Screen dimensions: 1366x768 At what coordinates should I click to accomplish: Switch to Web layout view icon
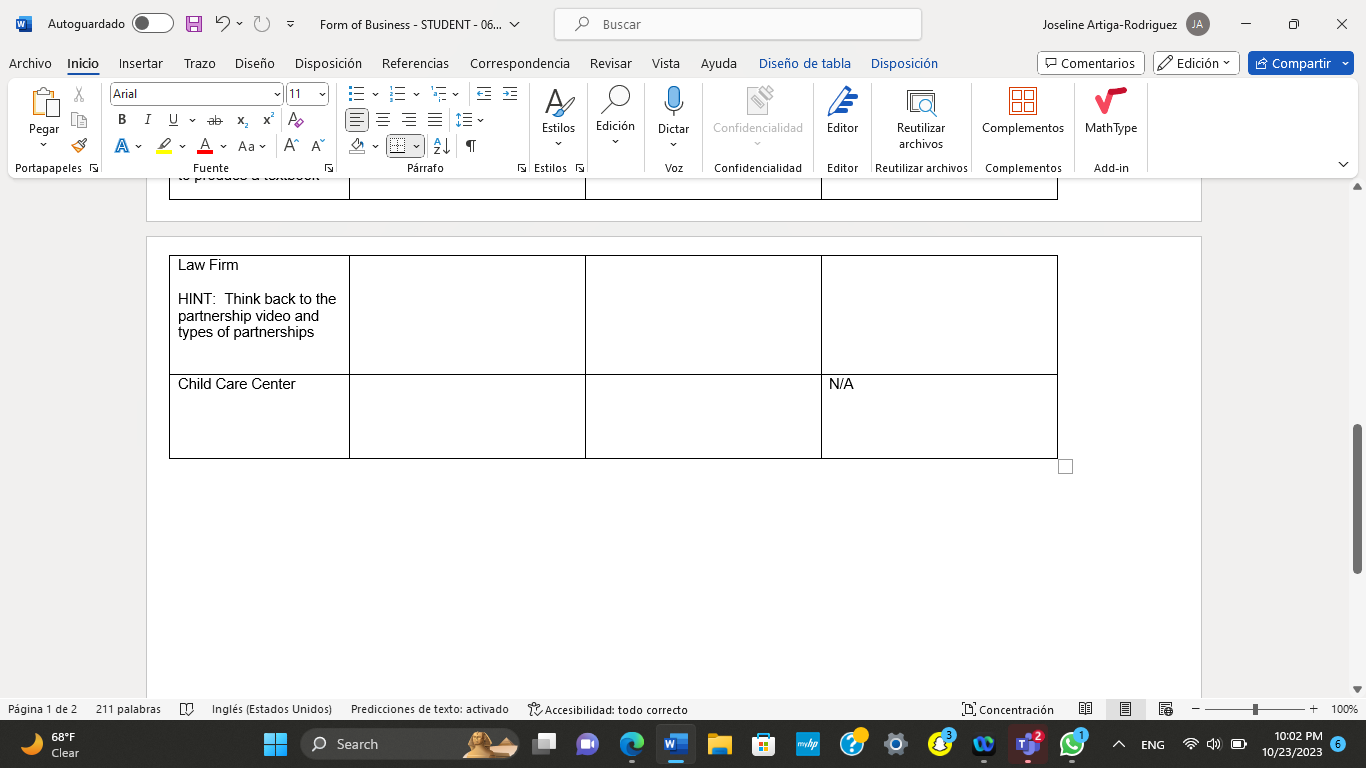pyautogui.click(x=1165, y=709)
